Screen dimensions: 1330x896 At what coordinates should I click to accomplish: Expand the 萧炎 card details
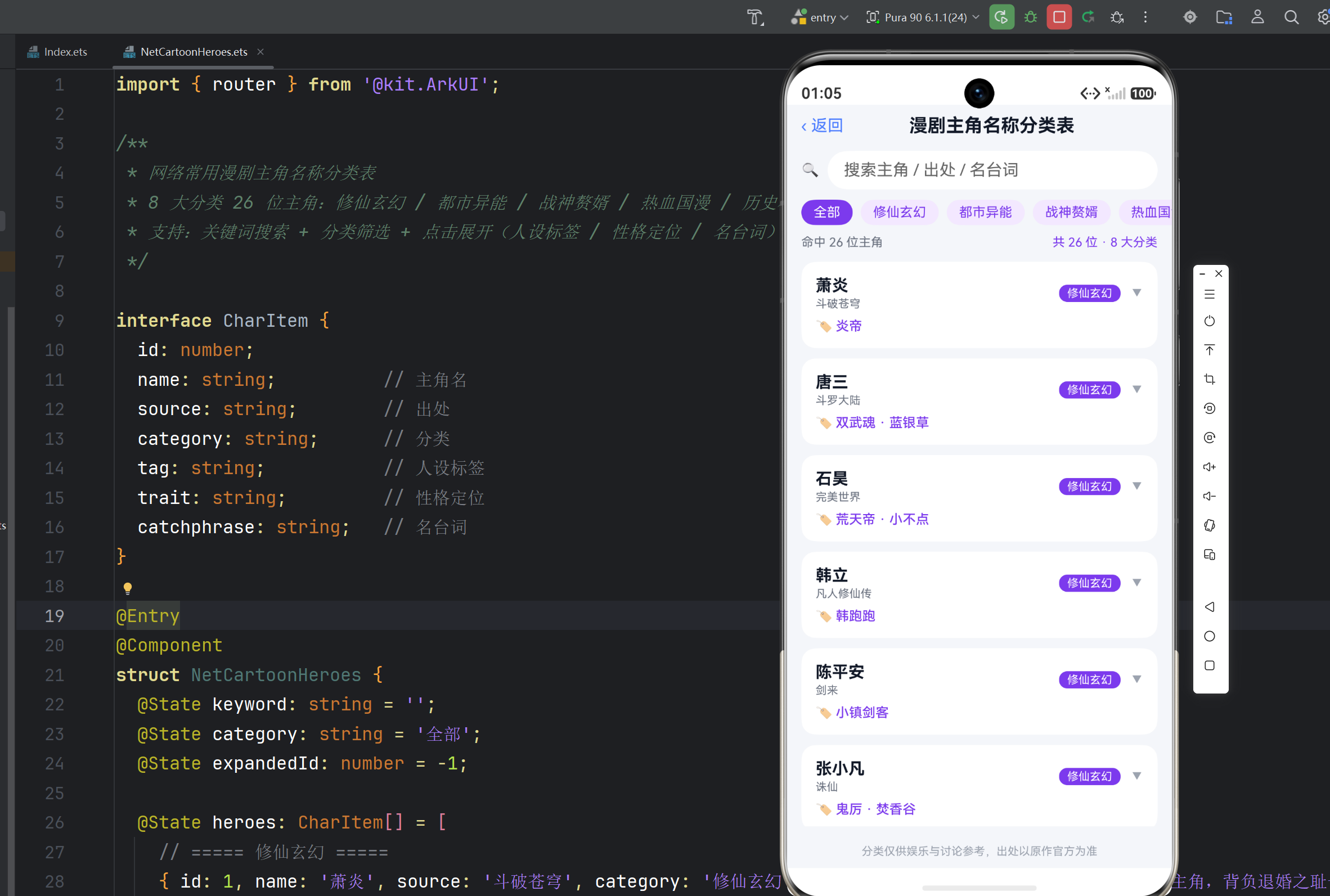pos(1137,292)
